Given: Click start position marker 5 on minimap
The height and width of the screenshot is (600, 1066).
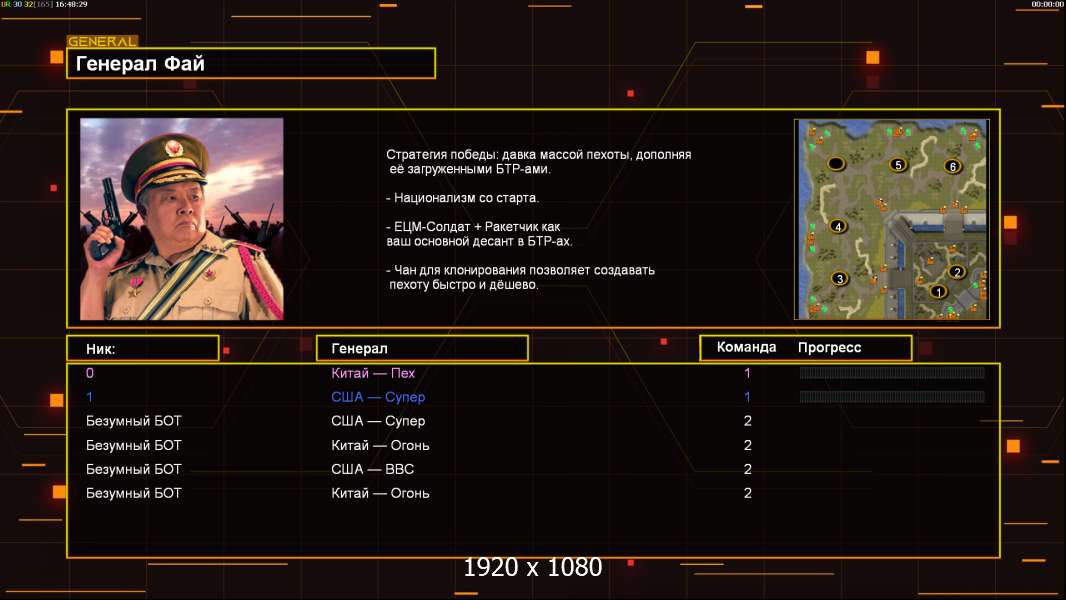Looking at the screenshot, I should pos(898,164).
